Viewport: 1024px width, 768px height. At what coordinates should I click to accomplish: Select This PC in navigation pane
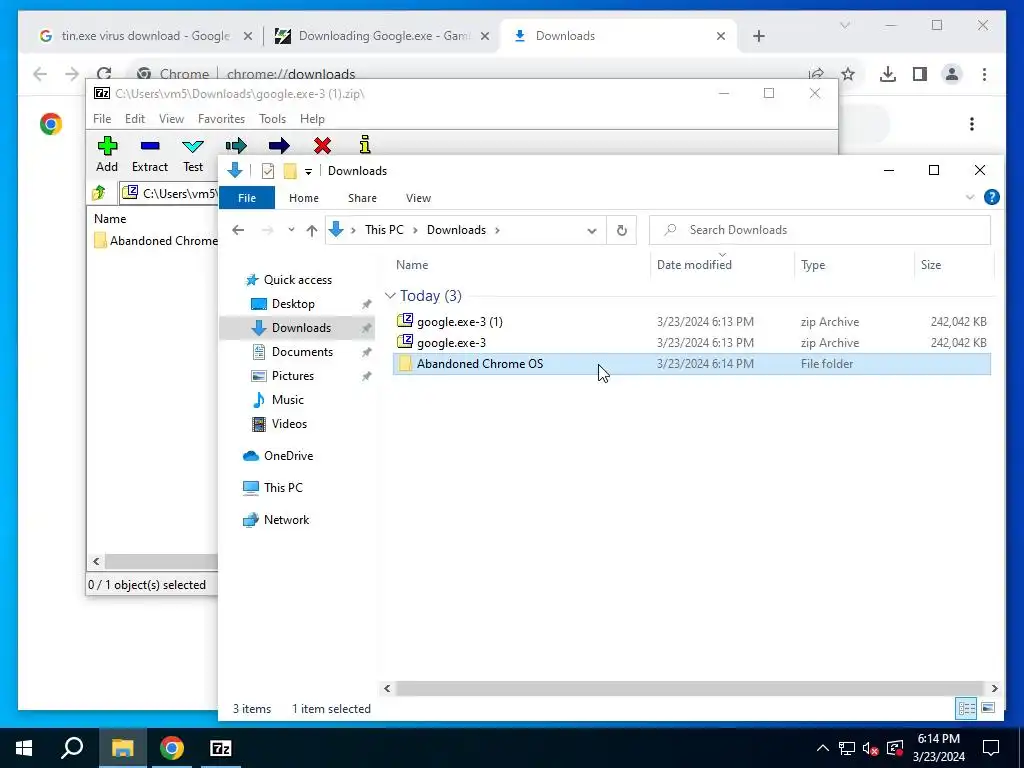coord(283,488)
